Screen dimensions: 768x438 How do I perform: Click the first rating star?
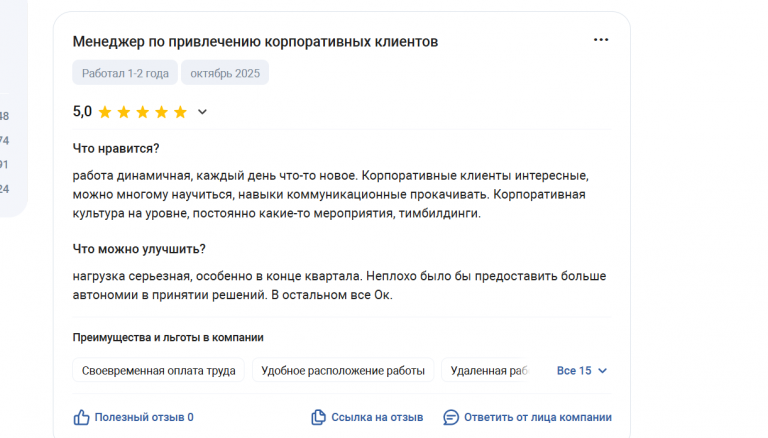click(105, 112)
